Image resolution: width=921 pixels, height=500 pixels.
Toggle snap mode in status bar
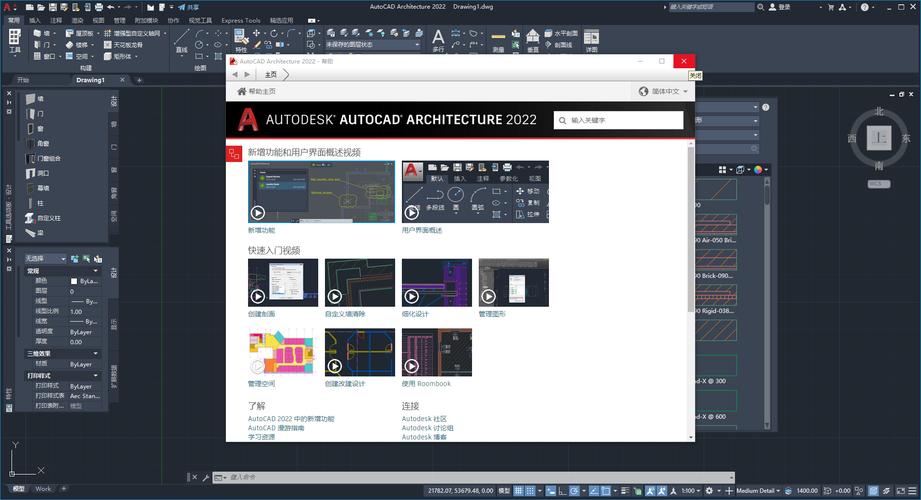530,491
